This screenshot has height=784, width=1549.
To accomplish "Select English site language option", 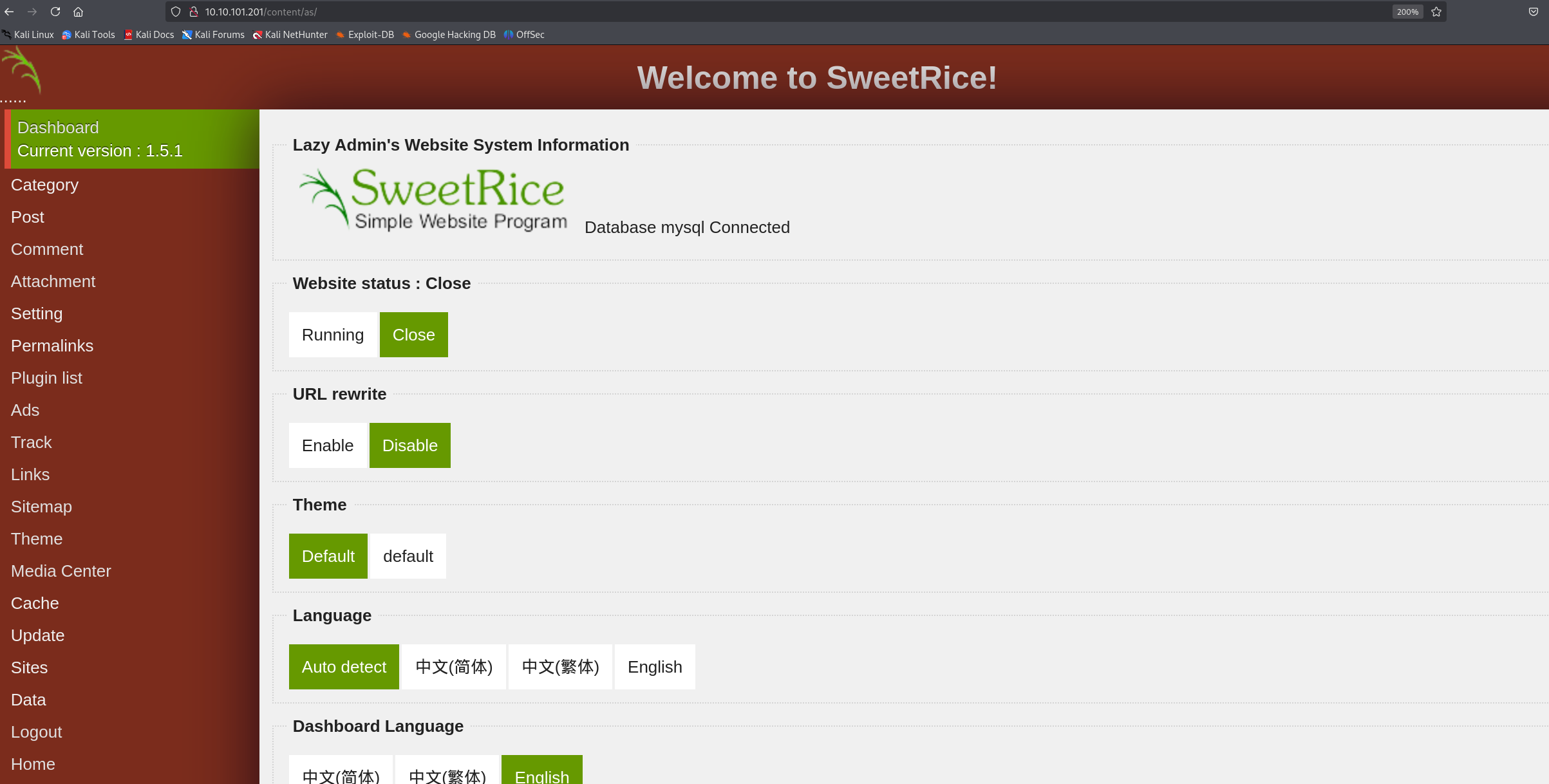I will [x=655, y=667].
